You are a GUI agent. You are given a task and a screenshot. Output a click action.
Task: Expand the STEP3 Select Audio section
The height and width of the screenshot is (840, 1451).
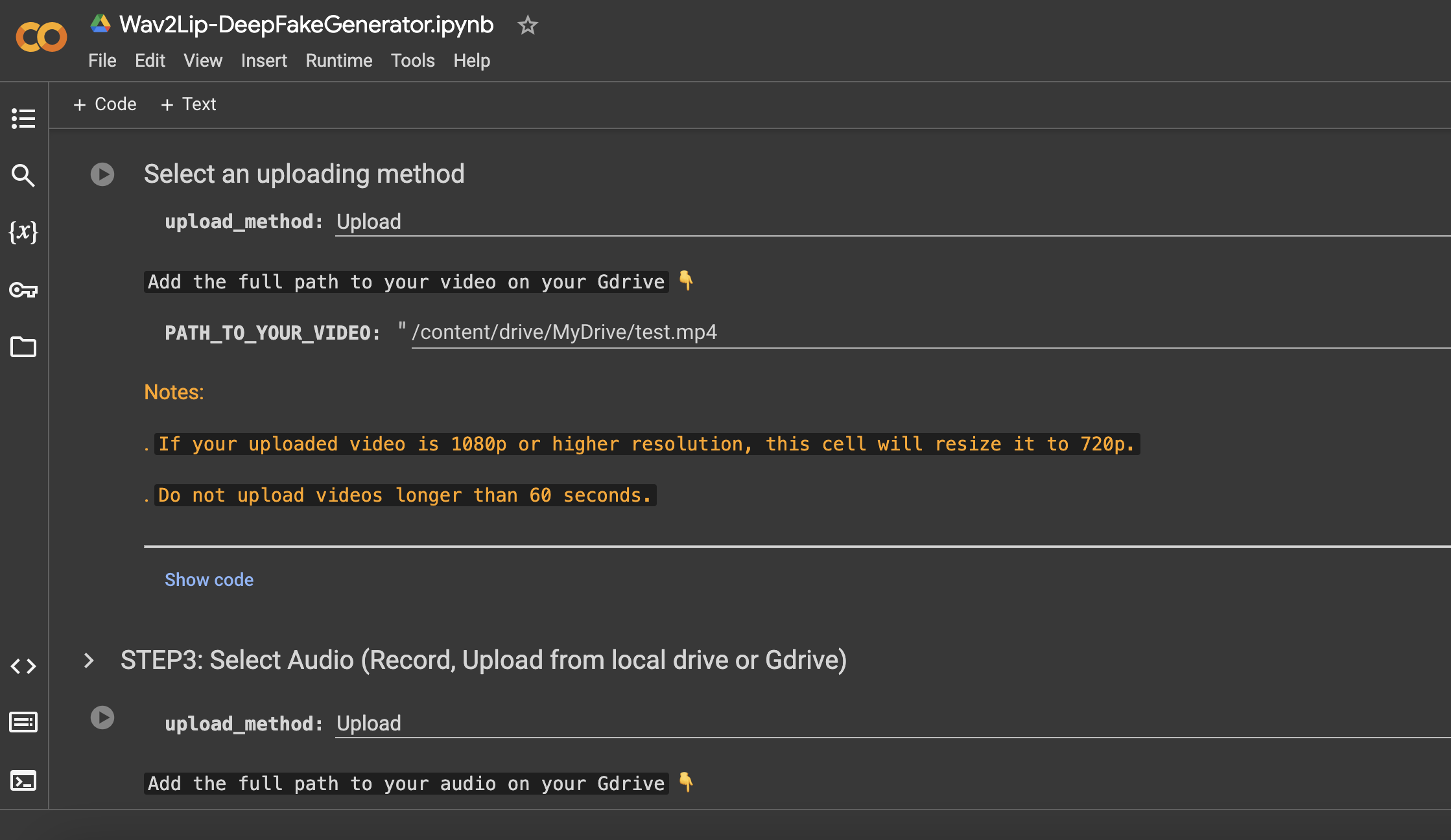pos(89,660)
